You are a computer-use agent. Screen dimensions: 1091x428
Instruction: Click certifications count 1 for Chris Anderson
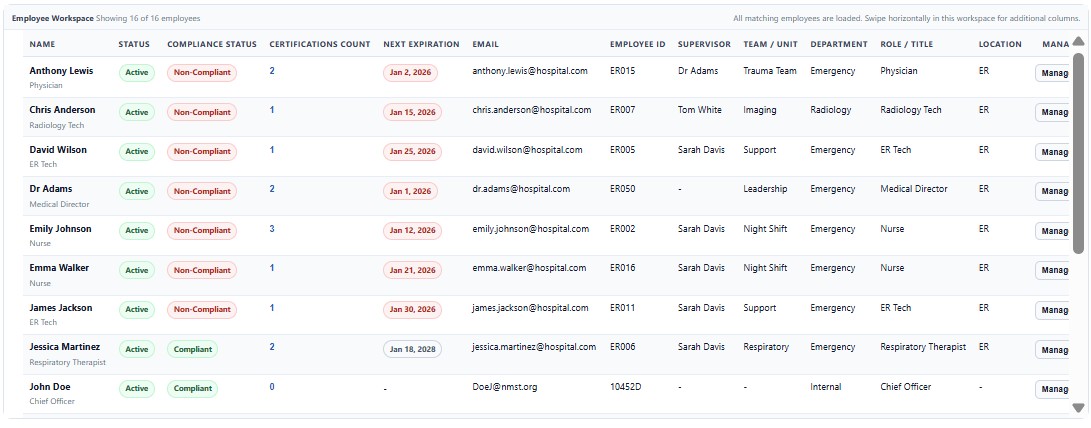(x=272, y=110)
